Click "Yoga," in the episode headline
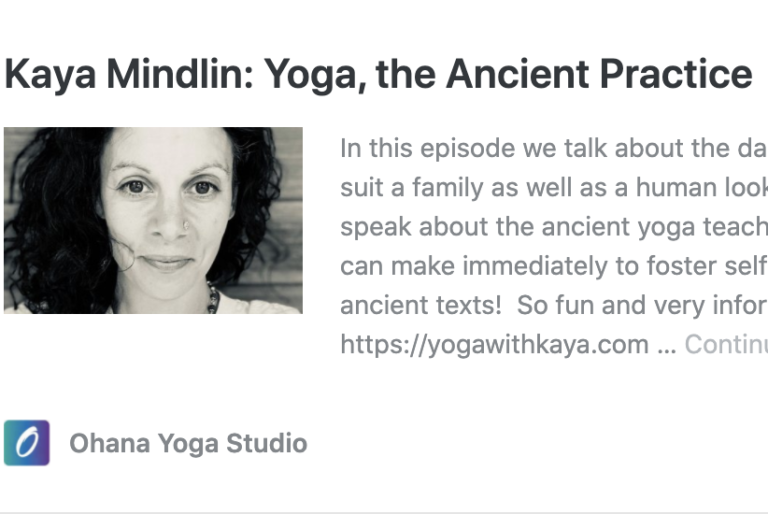 click(x=315, y=75)
